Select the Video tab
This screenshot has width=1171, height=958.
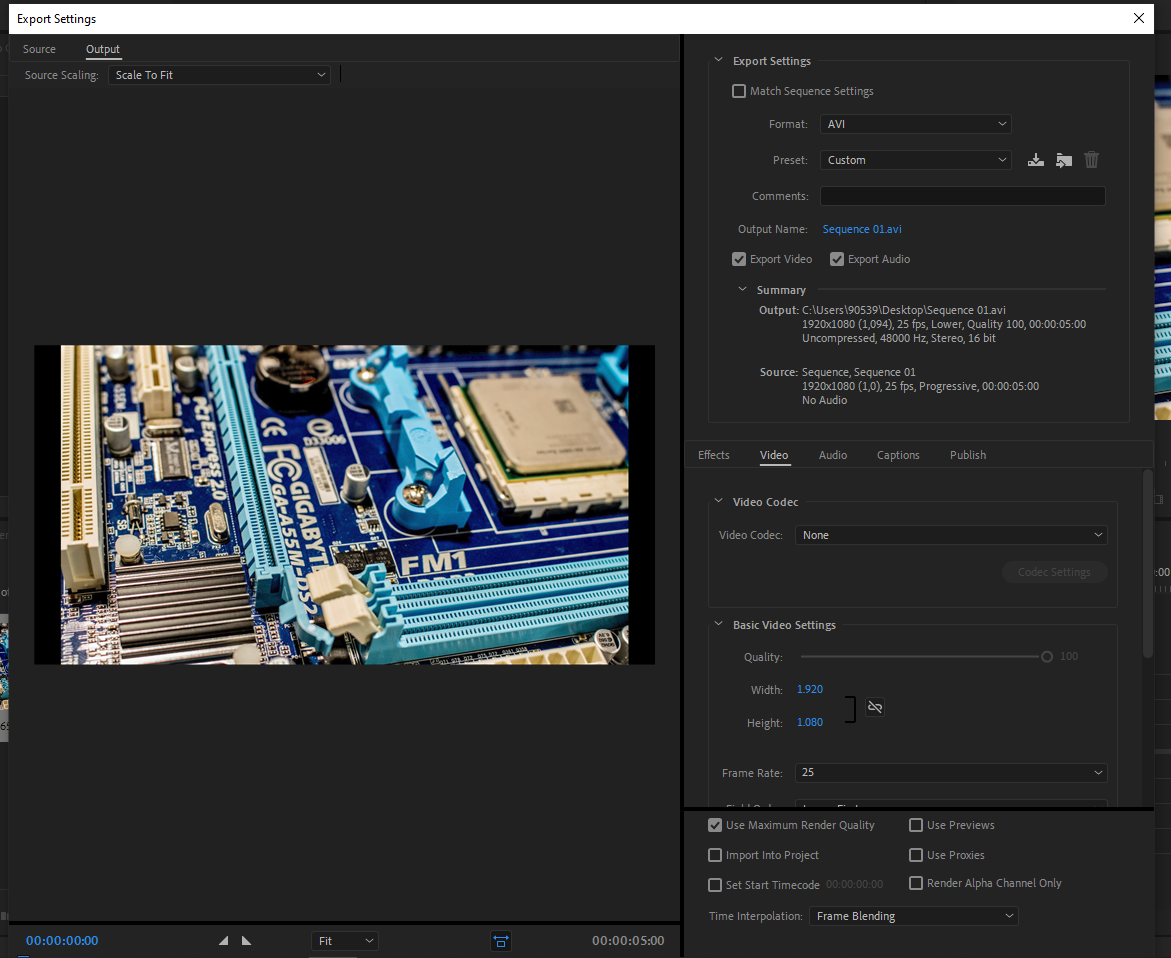pyautogui.click(x=774, y=455)
